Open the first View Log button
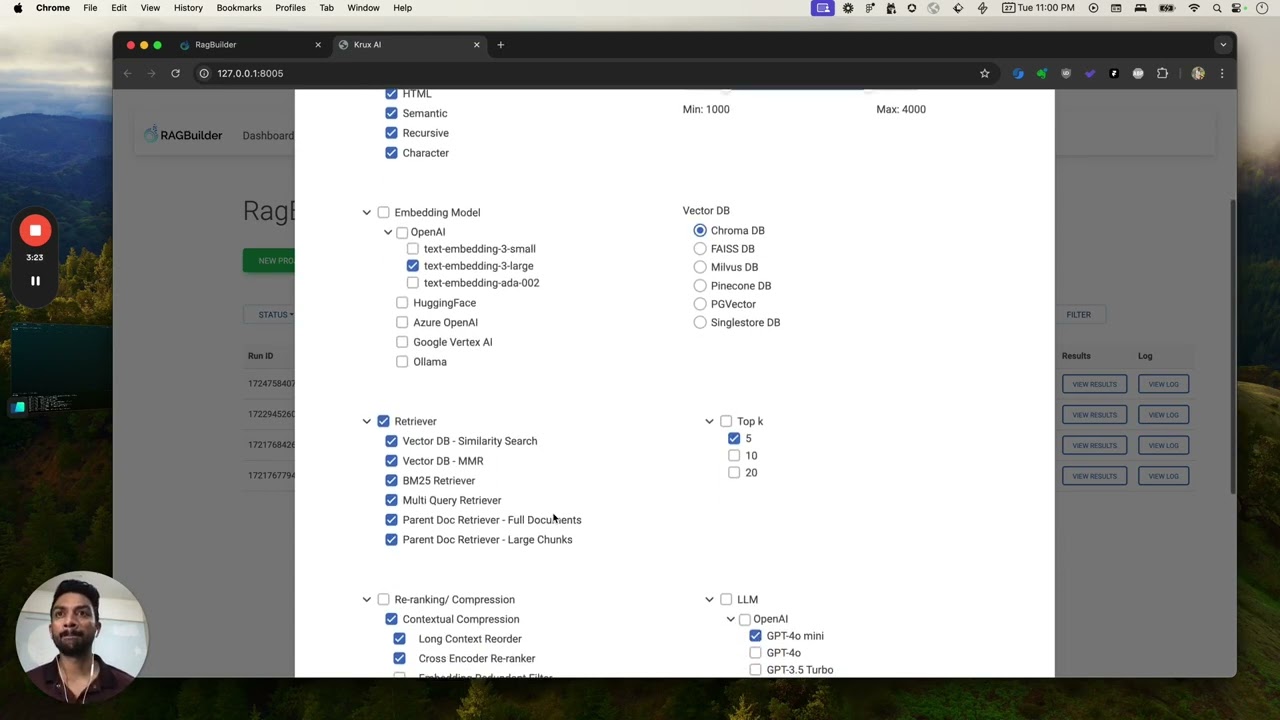1280x720 pixels. click(1163, 384)
